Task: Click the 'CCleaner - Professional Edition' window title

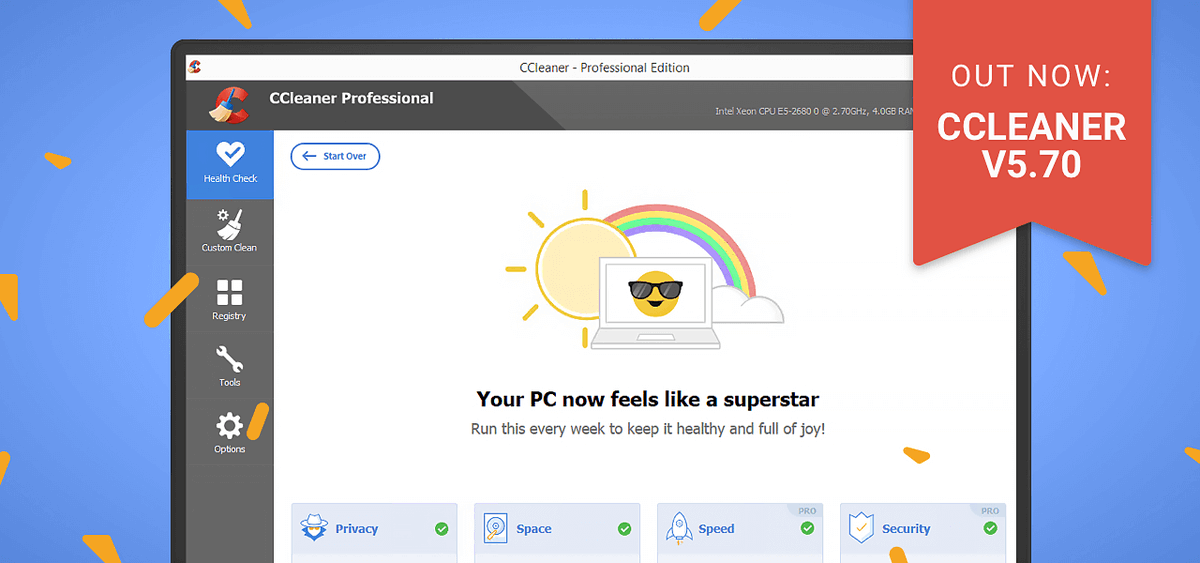Action: (x=604, y=68)
